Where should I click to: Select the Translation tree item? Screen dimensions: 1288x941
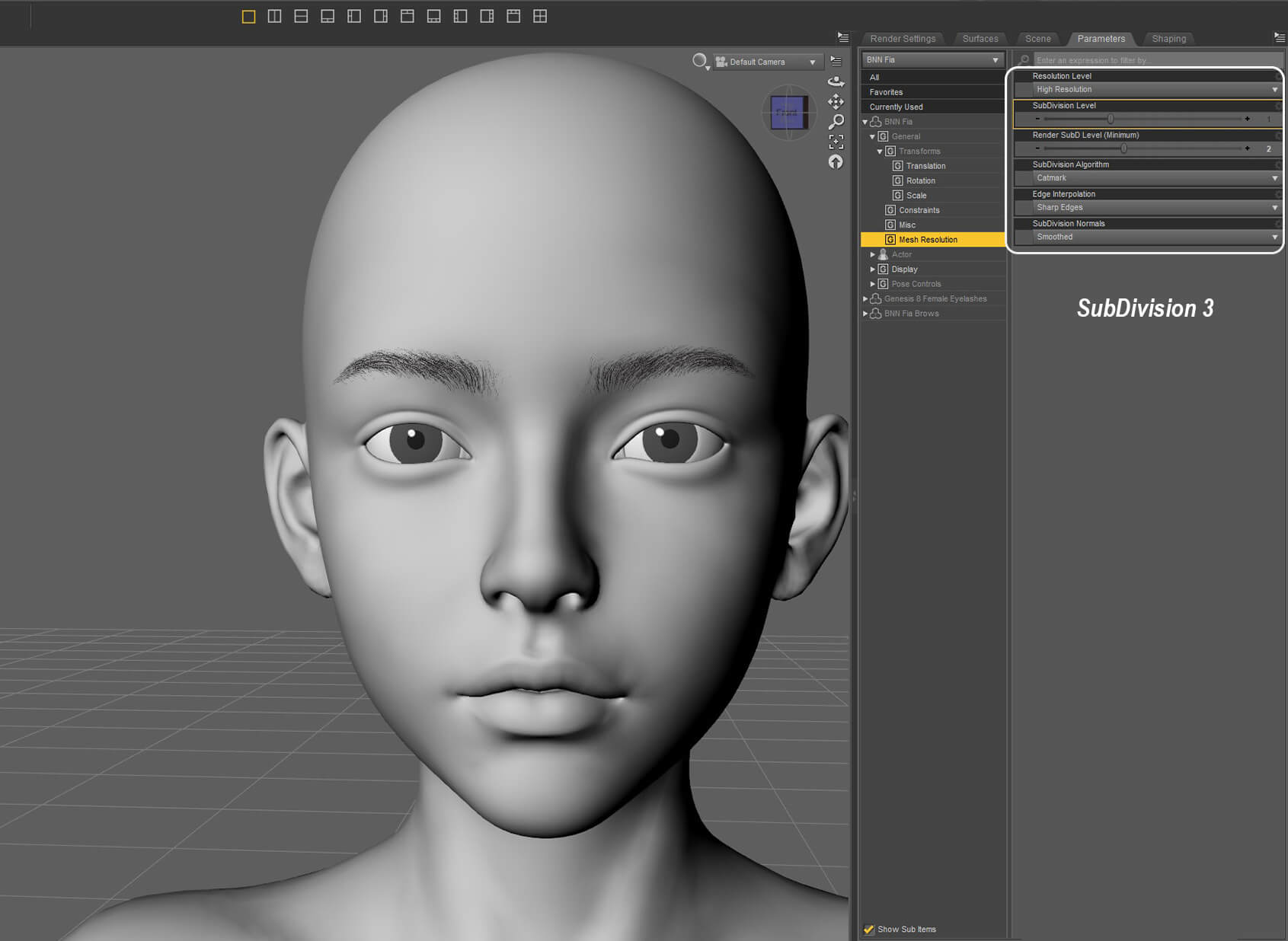(925, 166)
